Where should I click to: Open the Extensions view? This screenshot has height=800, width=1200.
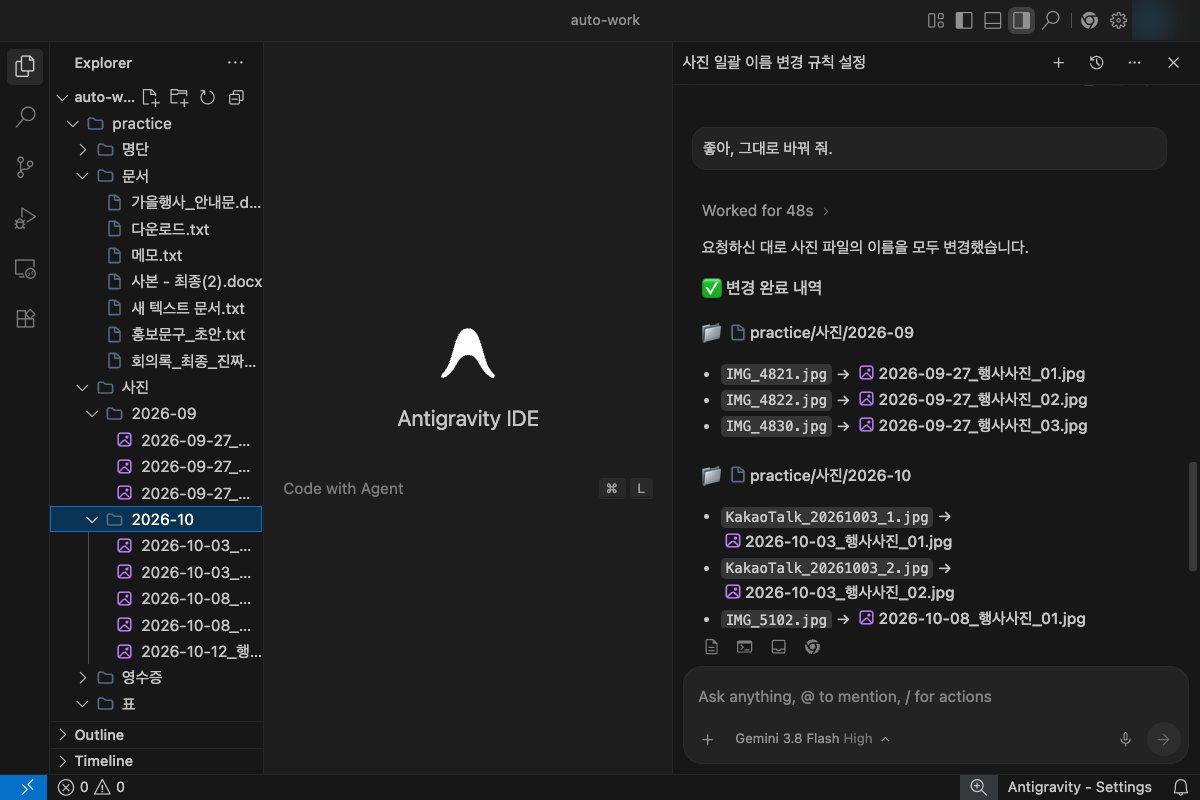(x=26, y=318)
